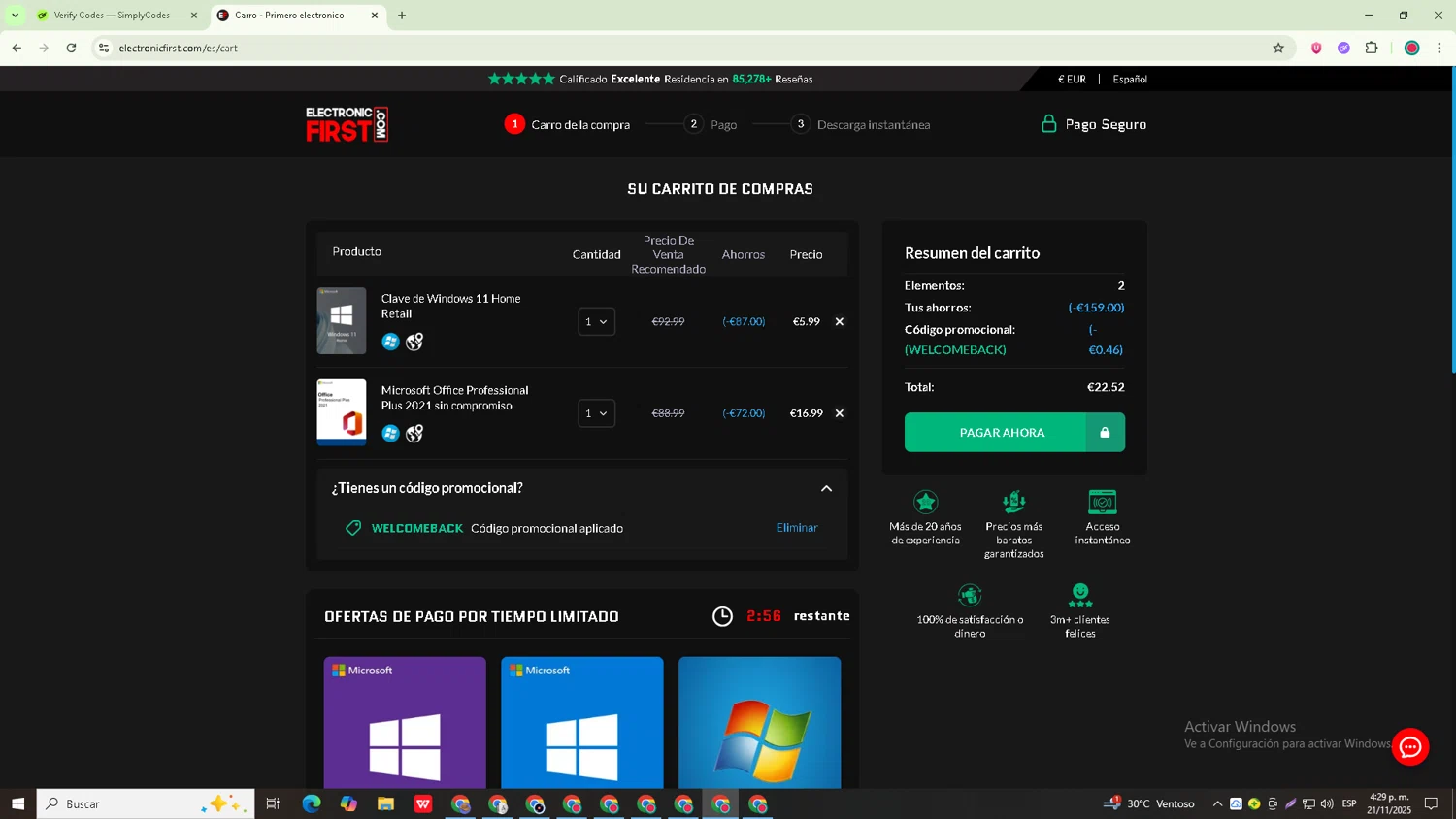Open the notifications center icon

click(x=1431, y=803)
